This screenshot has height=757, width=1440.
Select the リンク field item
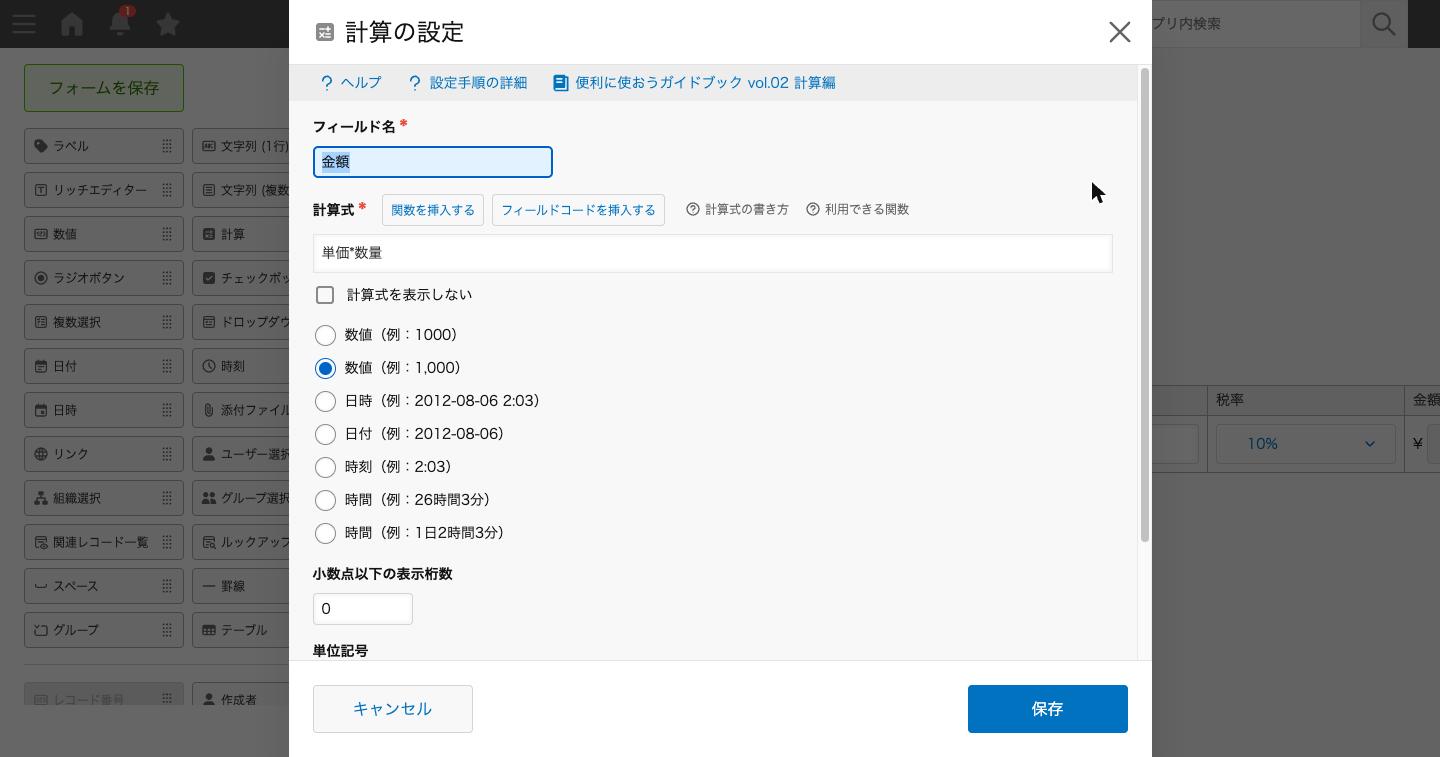pyautogui.click(x=104, y=454)
